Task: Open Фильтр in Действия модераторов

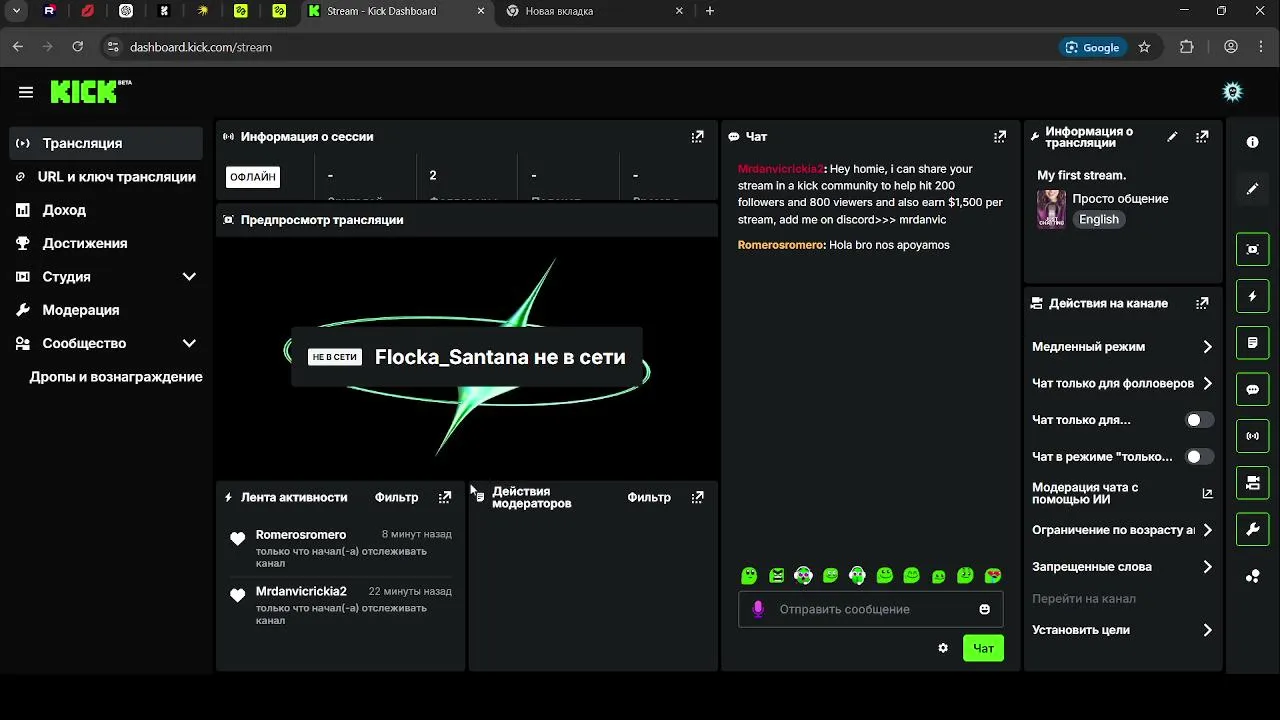Action: (x=649, y=497)
